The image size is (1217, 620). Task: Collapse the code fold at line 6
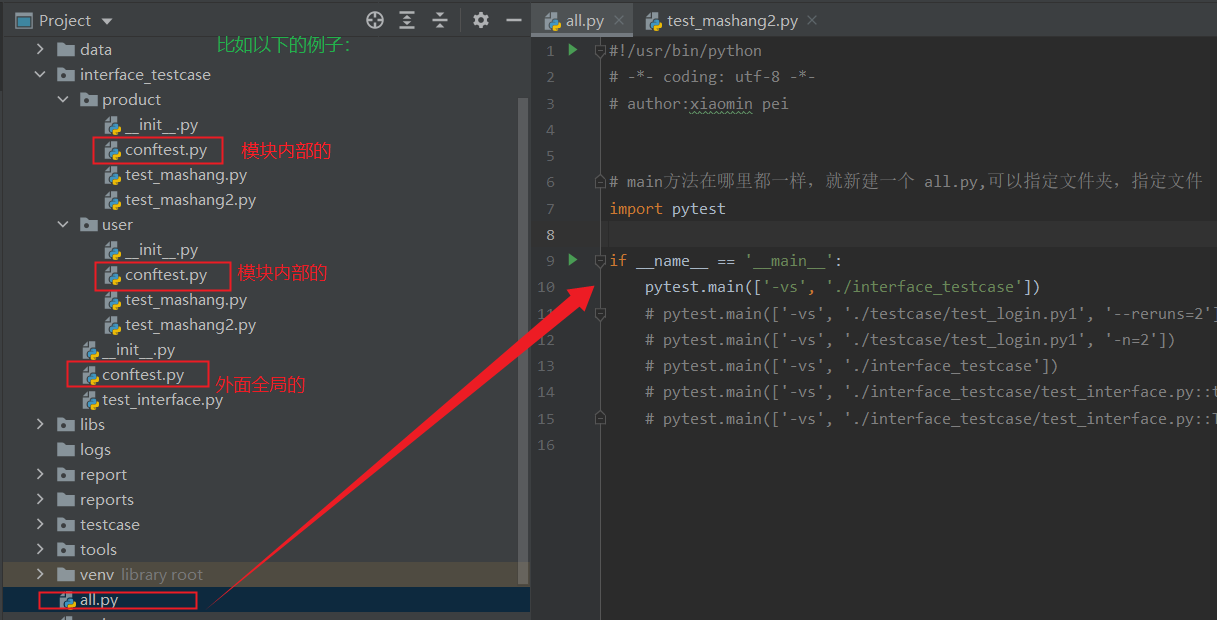pos(599,180)
